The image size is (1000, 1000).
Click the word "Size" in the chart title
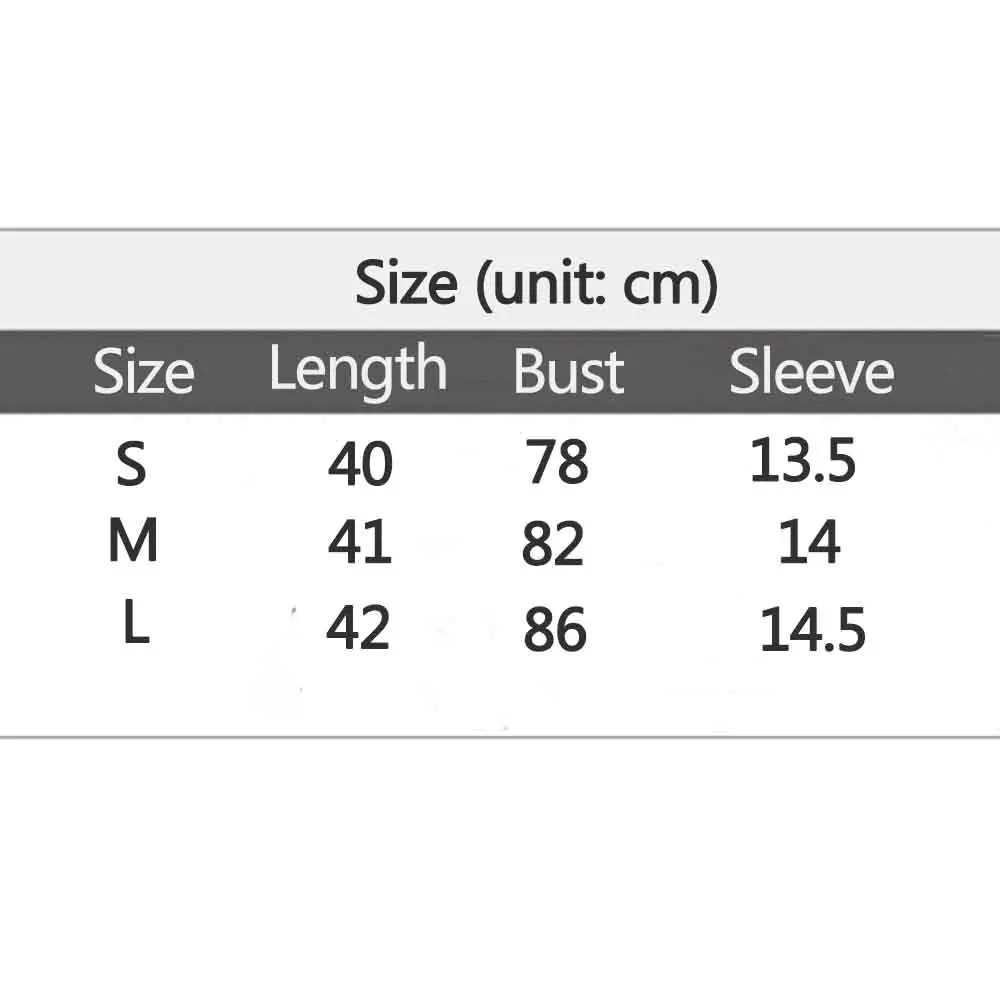(x=406, y=283)
